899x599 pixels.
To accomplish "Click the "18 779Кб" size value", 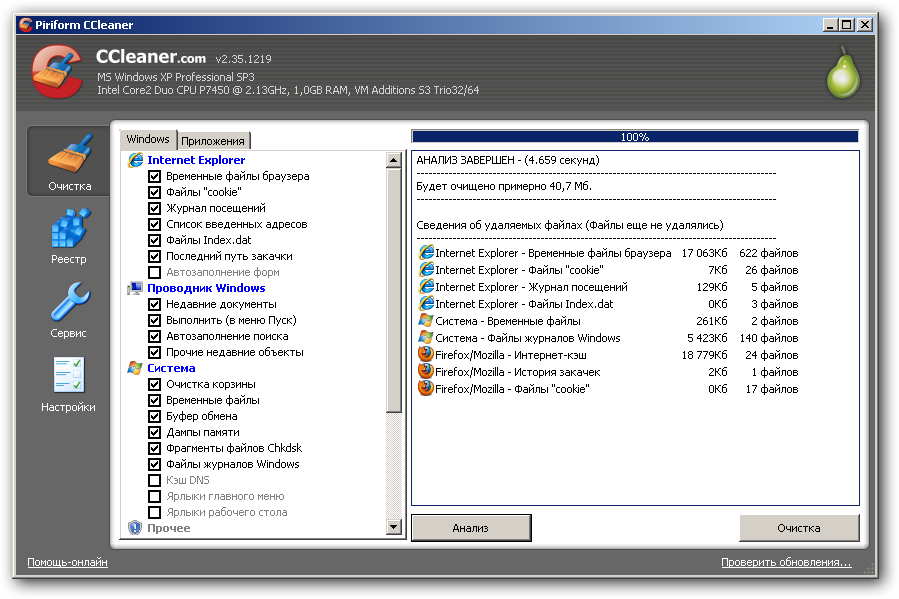I will [704, 355].
